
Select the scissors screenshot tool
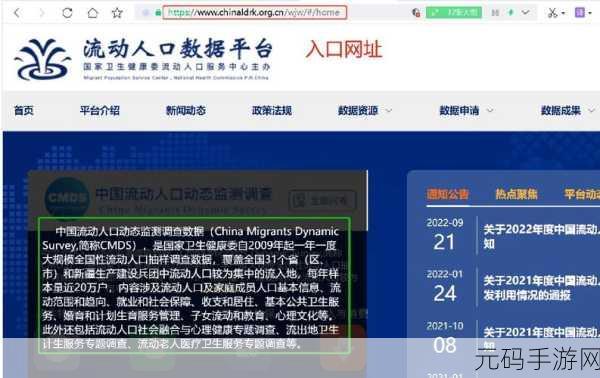pos(552,13)
